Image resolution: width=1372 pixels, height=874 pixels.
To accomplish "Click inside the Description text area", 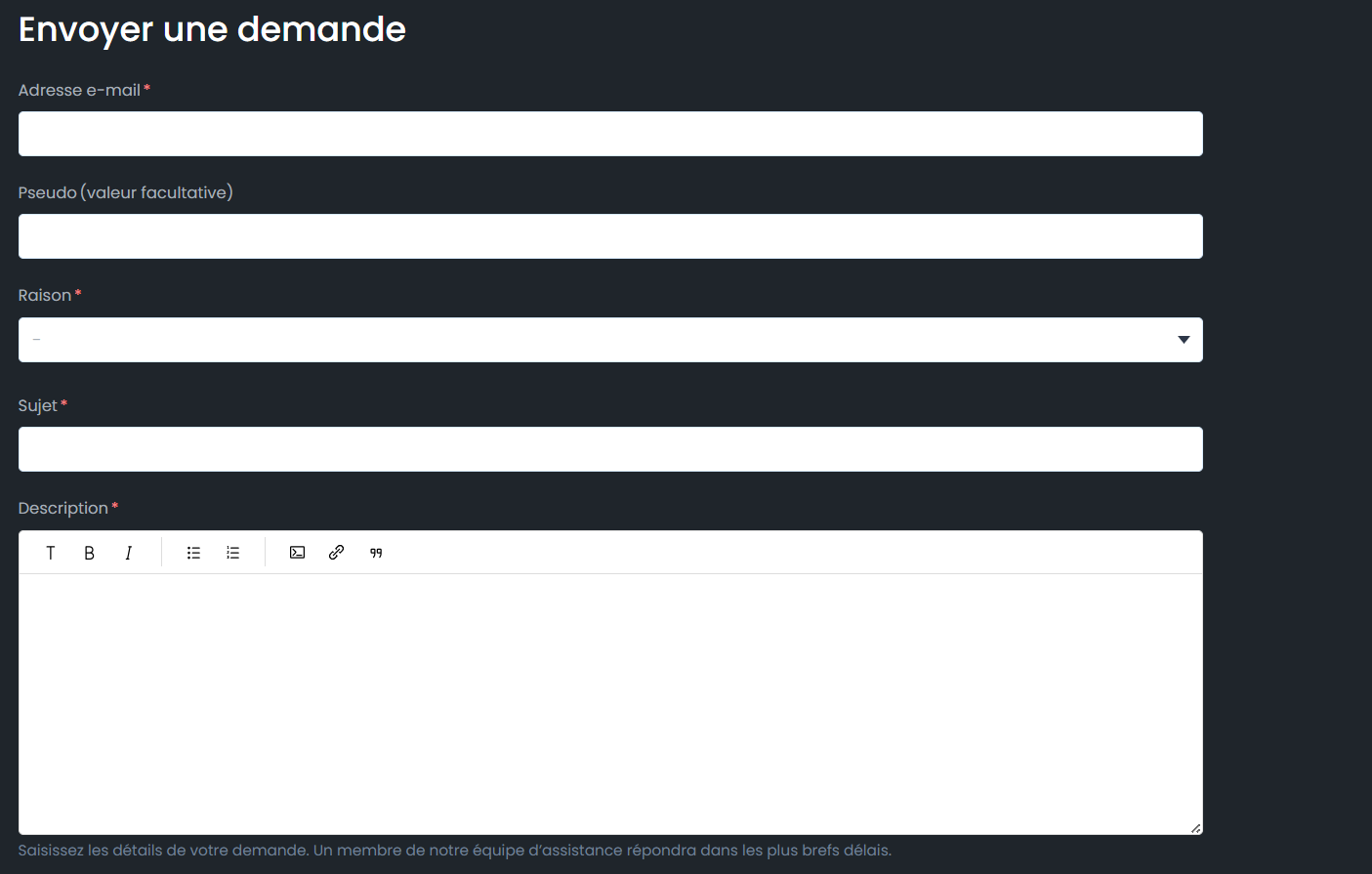I will (x=610, y=703).
